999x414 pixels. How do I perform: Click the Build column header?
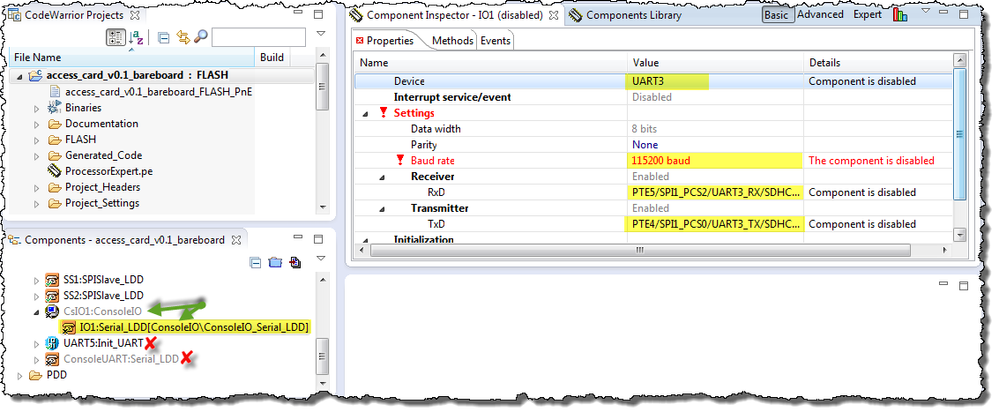(272, 57)
